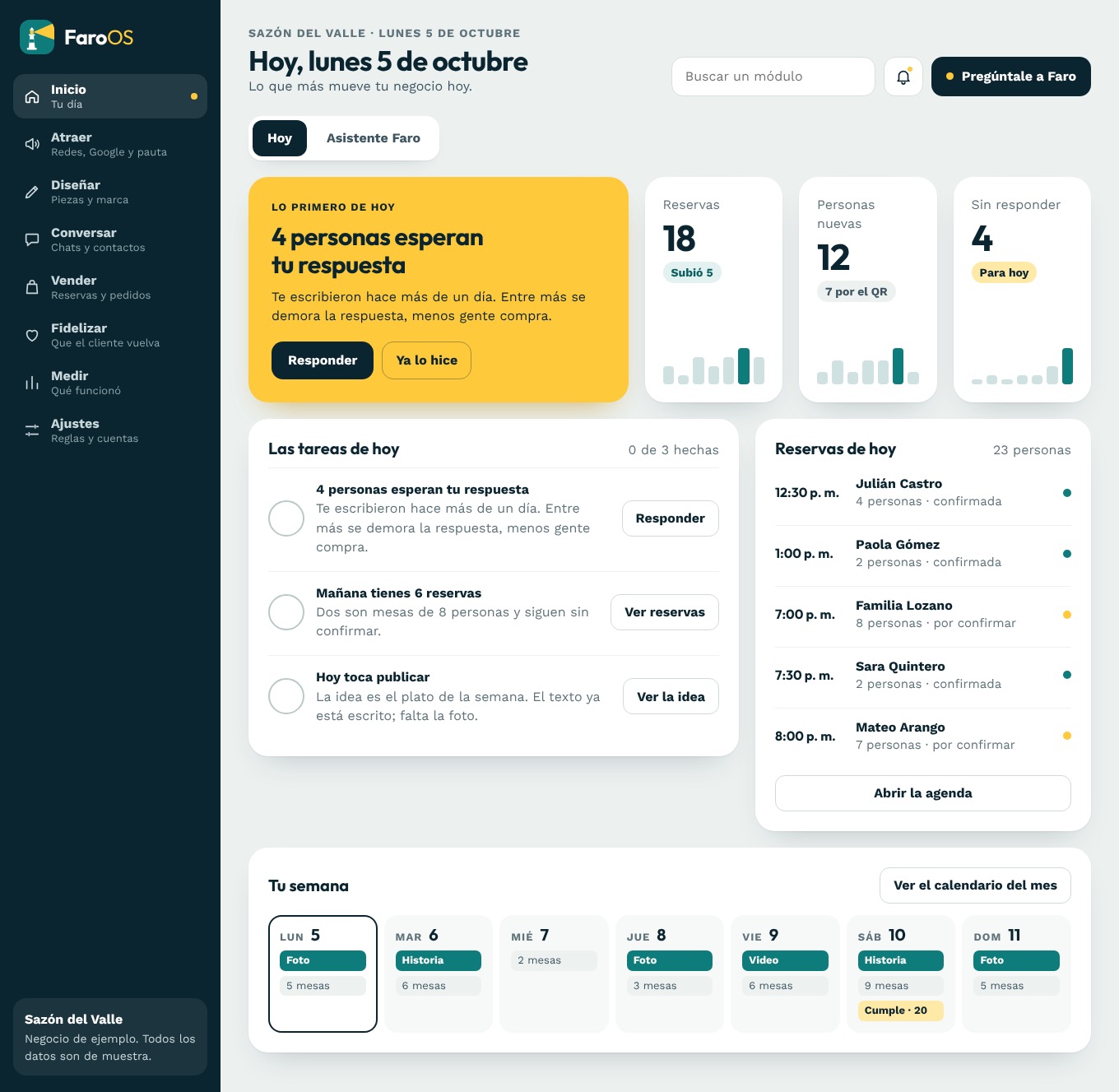Click the 'Ya lo hice' button
The image size is (1119, 1092).
[x=426, y=360]
